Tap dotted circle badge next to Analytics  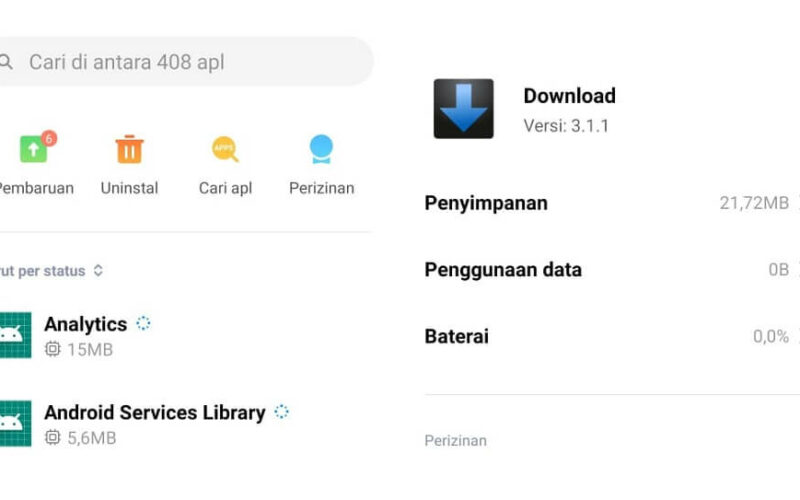click(143, 323)
